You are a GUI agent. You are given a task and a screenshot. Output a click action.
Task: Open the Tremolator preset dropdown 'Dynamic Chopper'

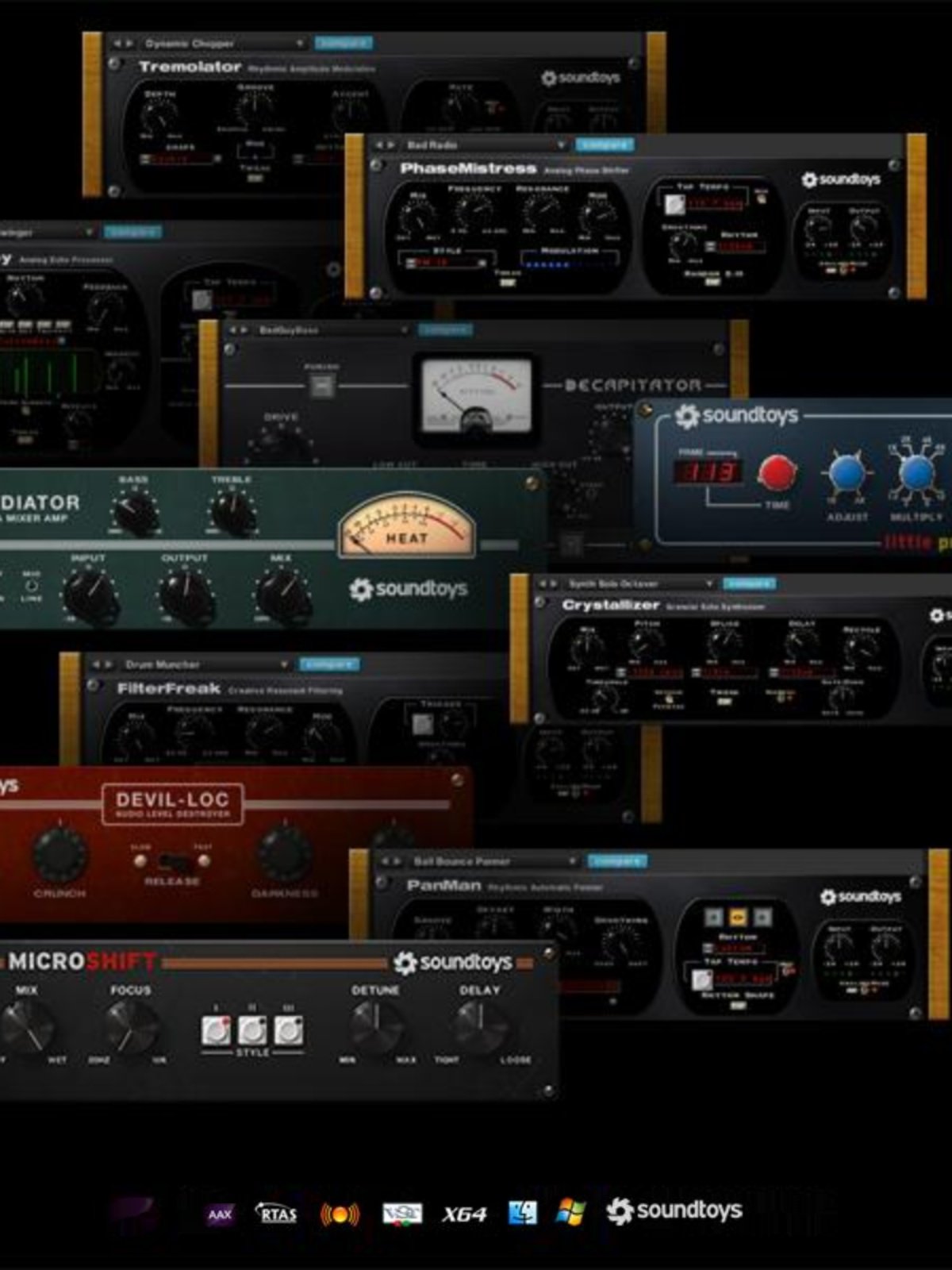[x=225, y=44]
